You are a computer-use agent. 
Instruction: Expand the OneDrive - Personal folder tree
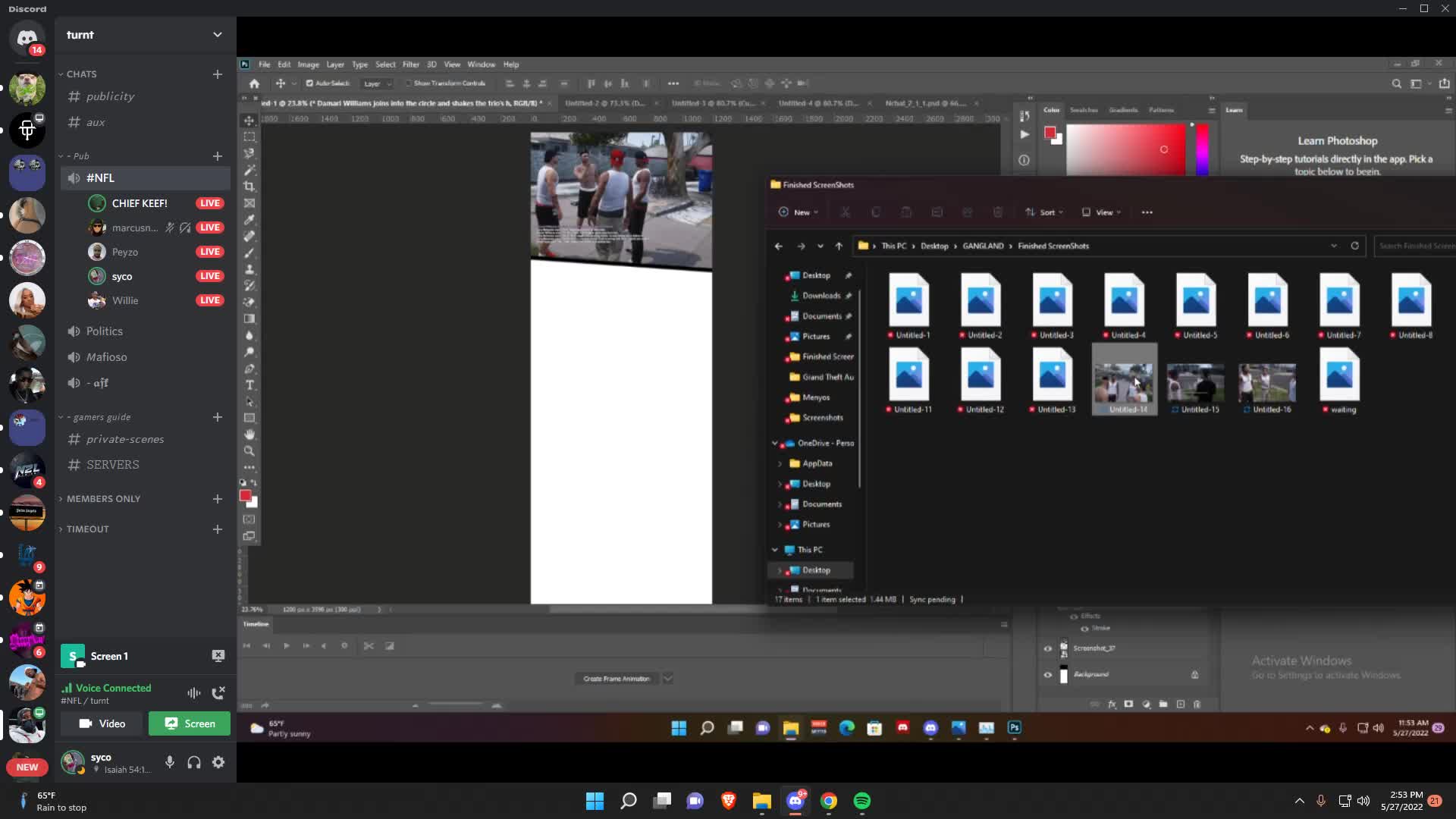coord(775,443)
